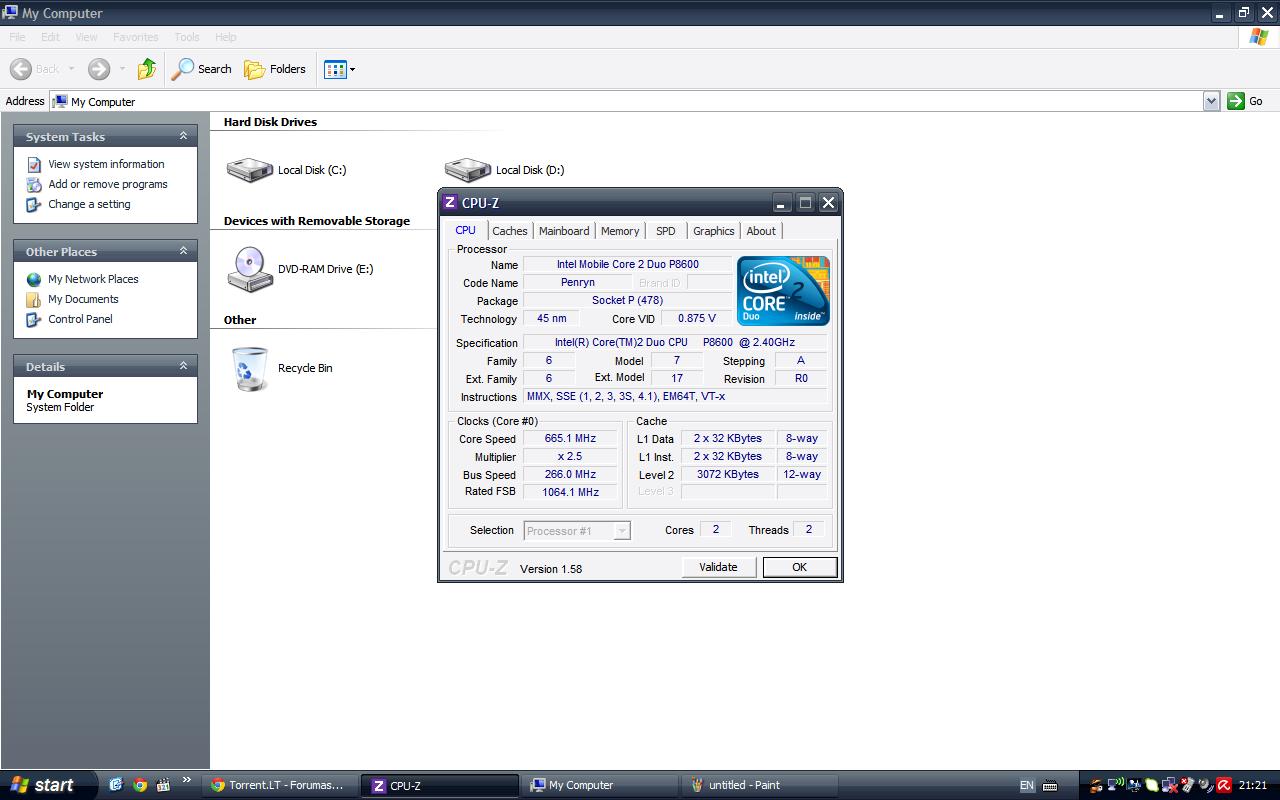Switch to My Computer taskbar button
The width and height of the screenshot is (1280, 800).
[x=600, y=785]
